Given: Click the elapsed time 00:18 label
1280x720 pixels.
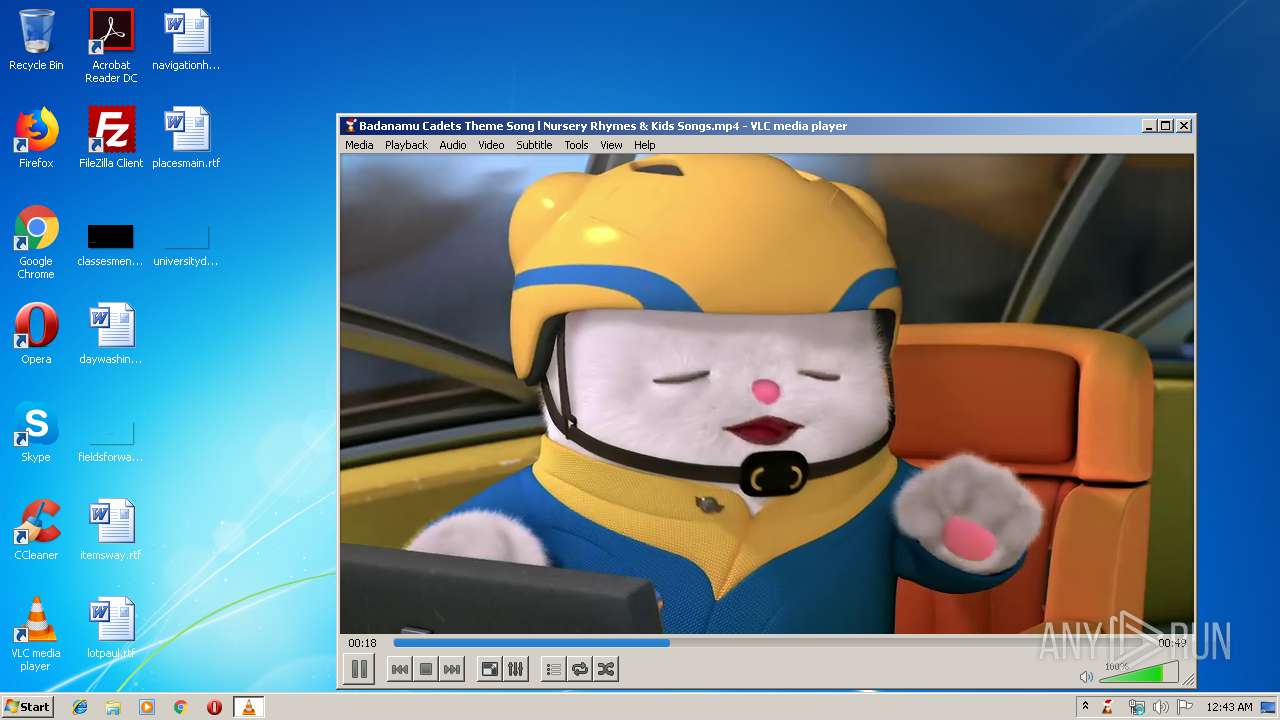Looking at the screenshot, I should click(x=362, y=643).
